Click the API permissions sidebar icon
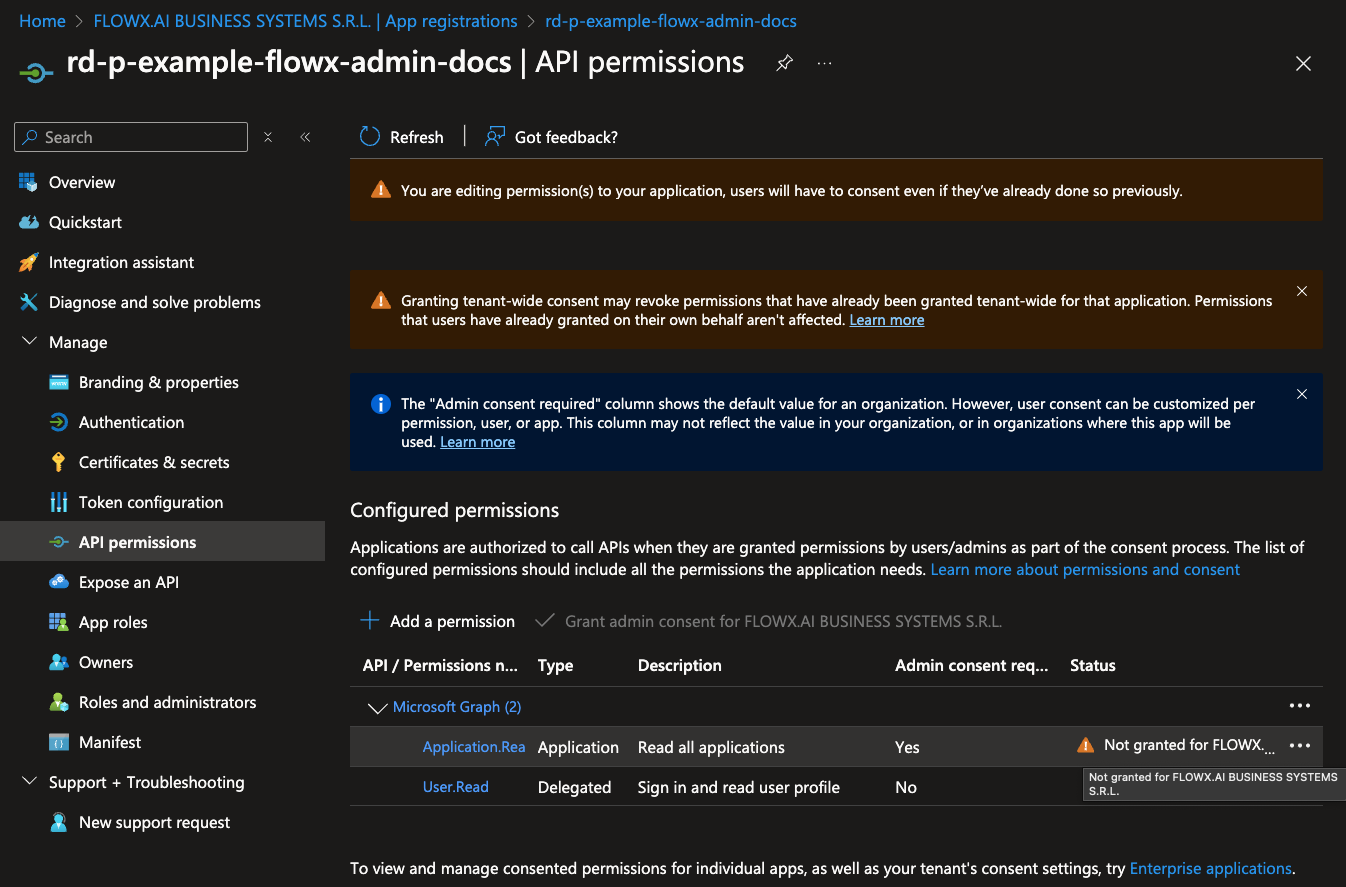The image size is (1346, 887). tap(59, 542)
